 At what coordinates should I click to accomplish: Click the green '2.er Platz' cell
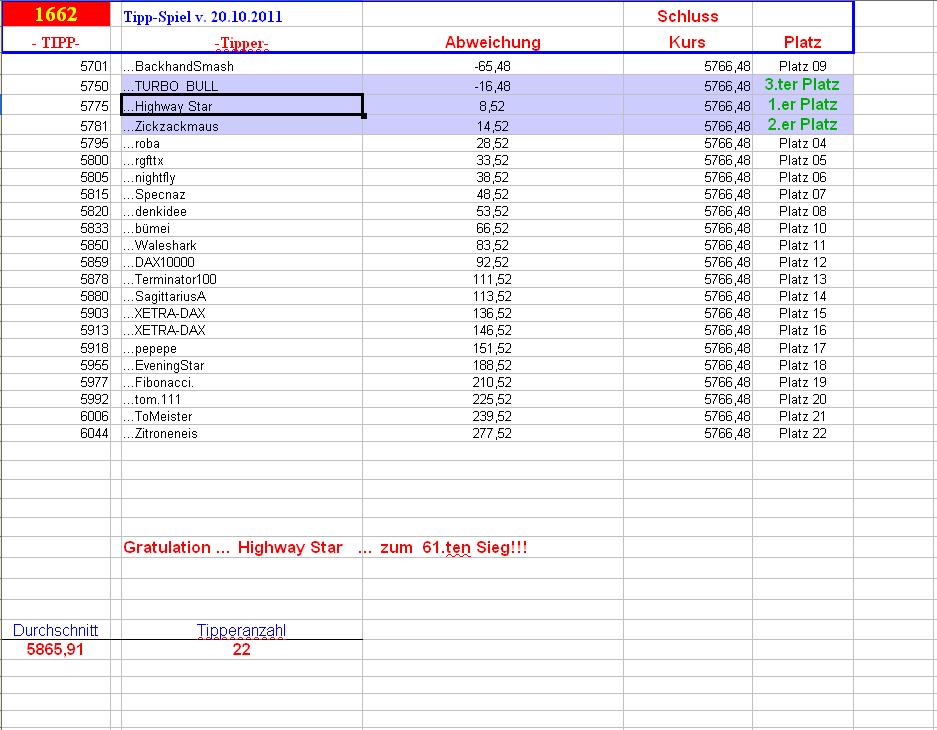803,124
